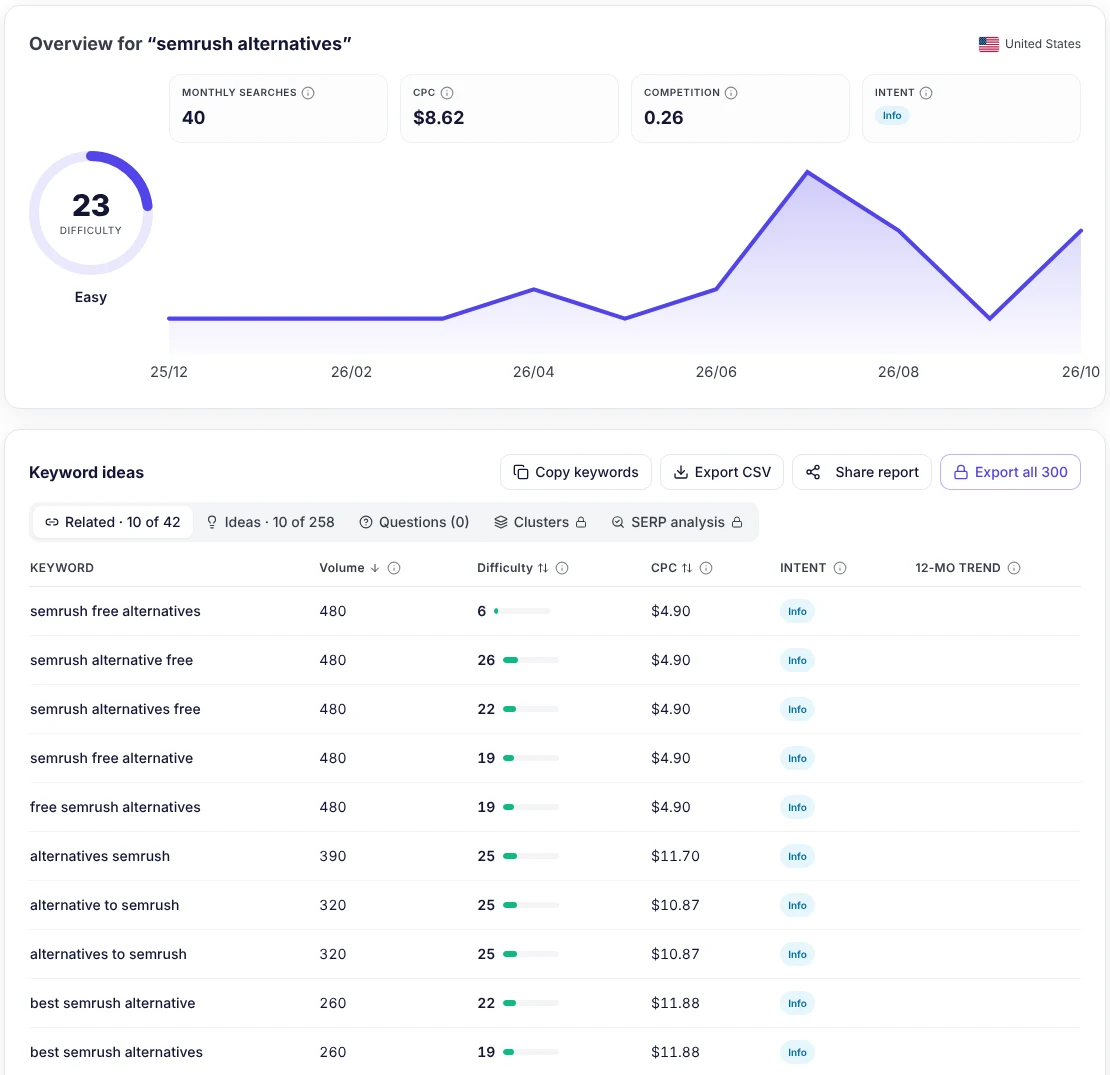Click keyword semrush alternative free
1110x1075 pixels.
(111, 660)
